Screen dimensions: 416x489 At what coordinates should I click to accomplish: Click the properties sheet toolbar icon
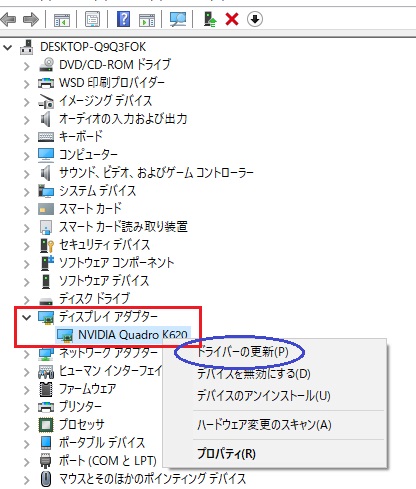pos(92,19)
